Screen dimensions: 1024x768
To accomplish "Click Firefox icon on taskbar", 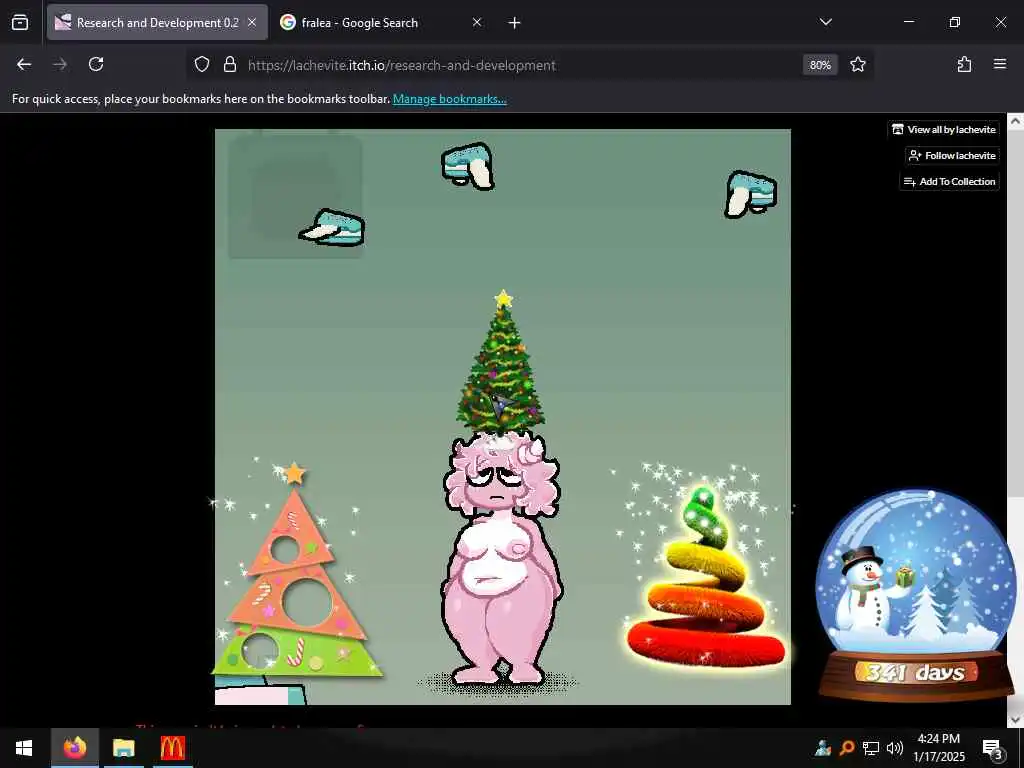I will 74,748.
